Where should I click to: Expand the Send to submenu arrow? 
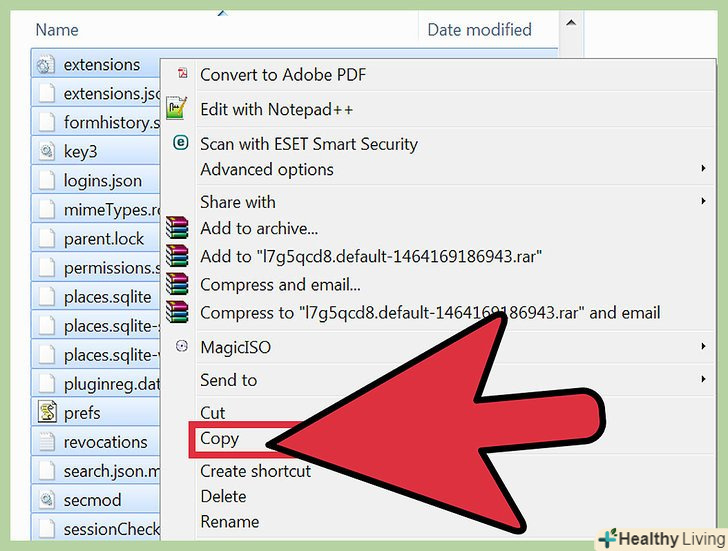point(703,379)
